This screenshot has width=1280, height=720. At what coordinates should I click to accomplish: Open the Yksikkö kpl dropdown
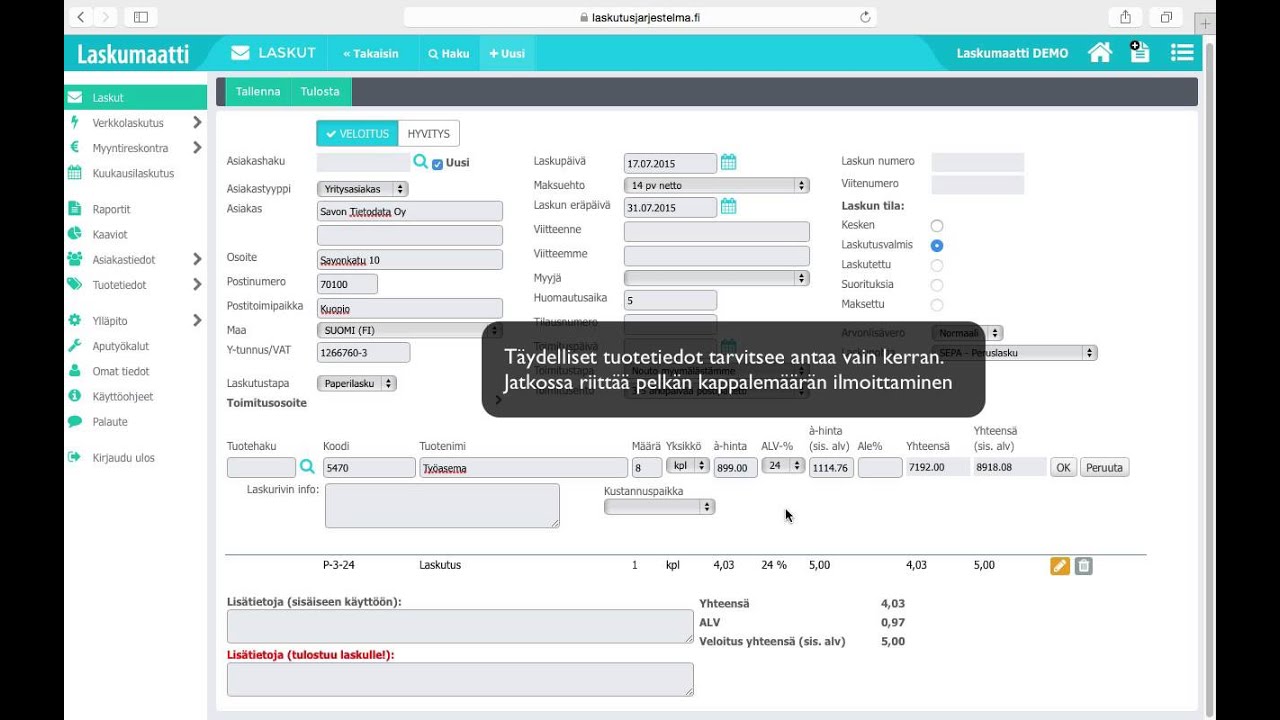pyautogui.click(x=688, y=466)
